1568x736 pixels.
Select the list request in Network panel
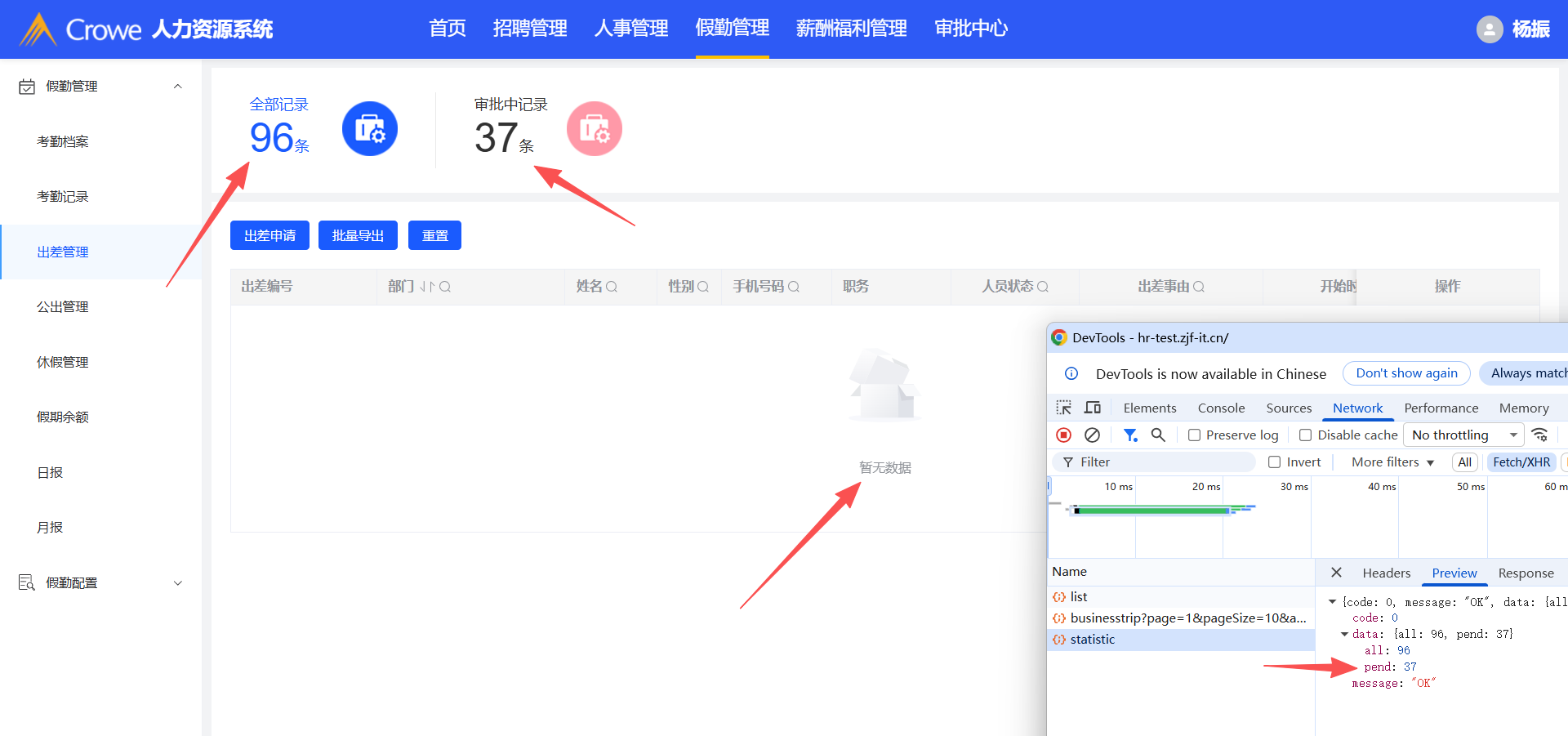point(1181,597)
